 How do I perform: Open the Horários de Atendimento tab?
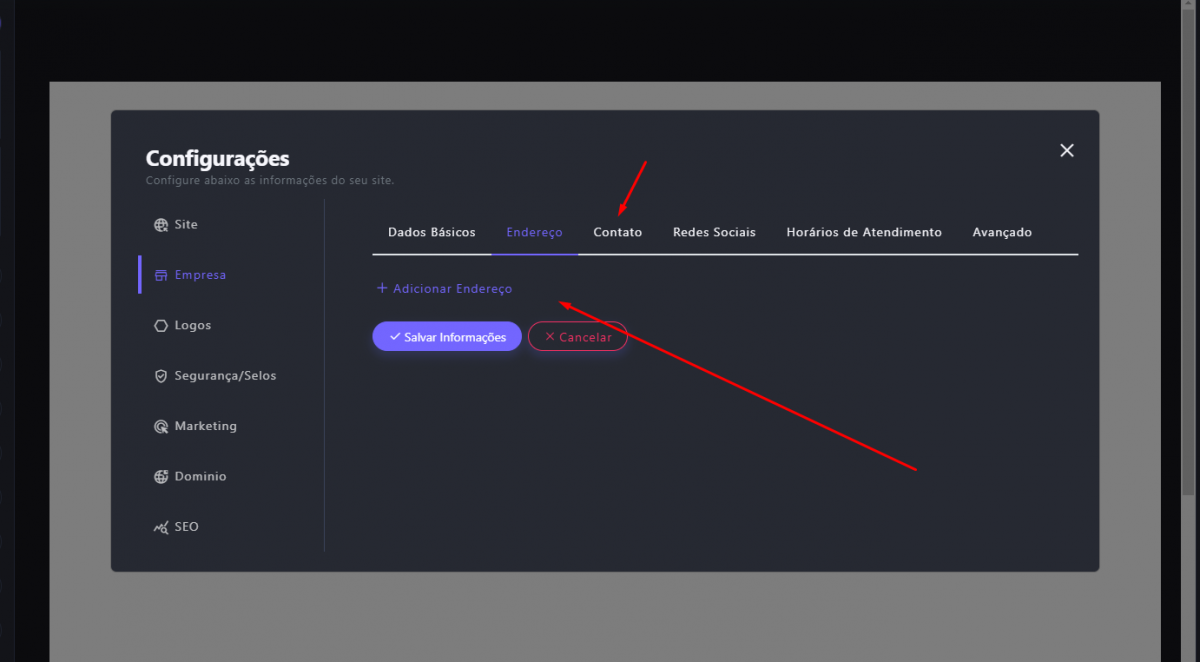[864, 232]
